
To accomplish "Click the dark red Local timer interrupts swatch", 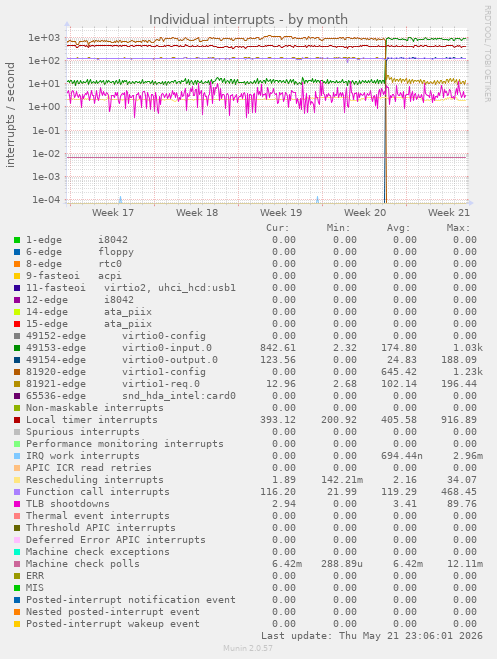I will pos(17,420).
